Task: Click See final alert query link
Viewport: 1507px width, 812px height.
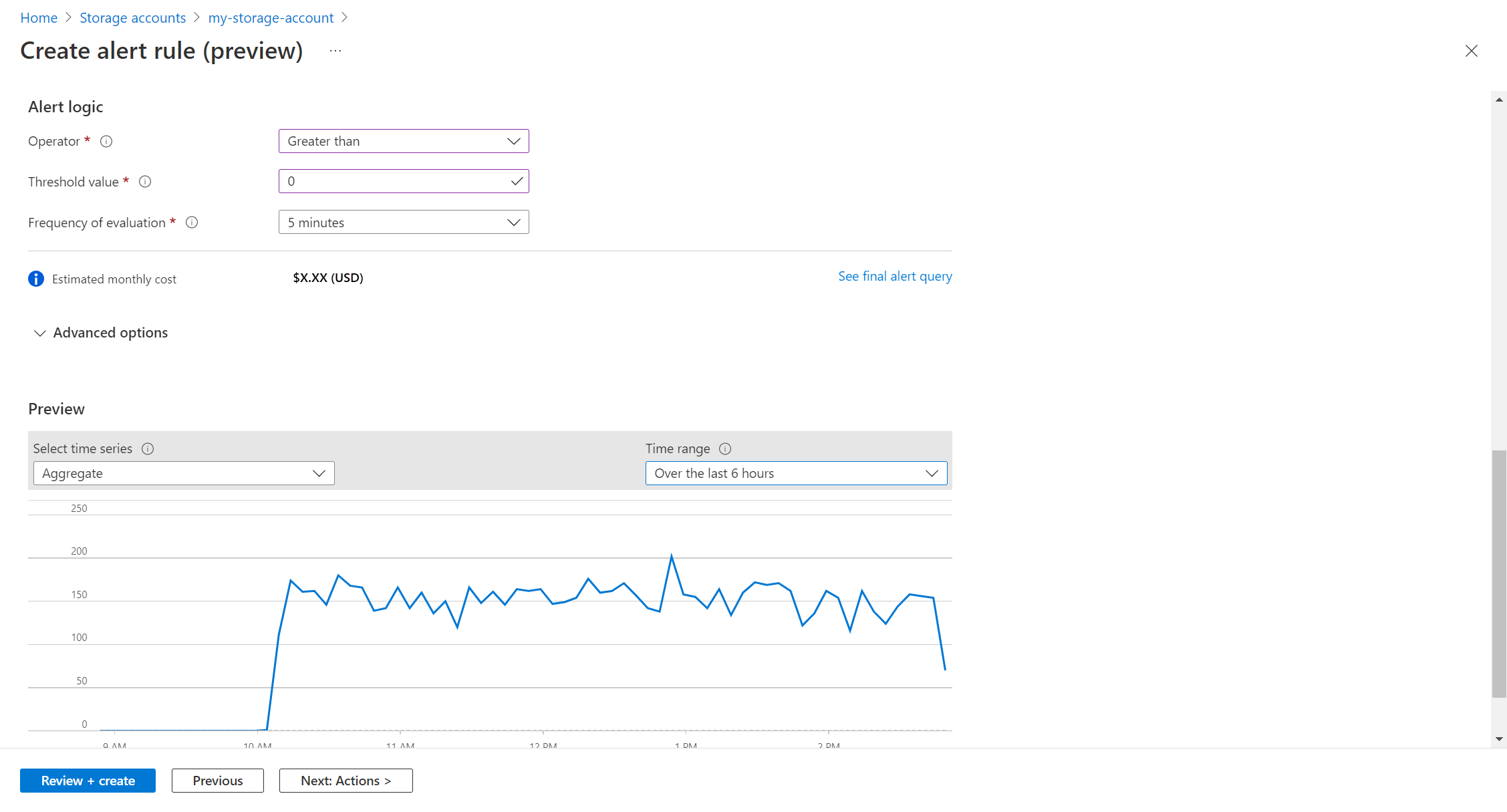Action: [895, 277]
